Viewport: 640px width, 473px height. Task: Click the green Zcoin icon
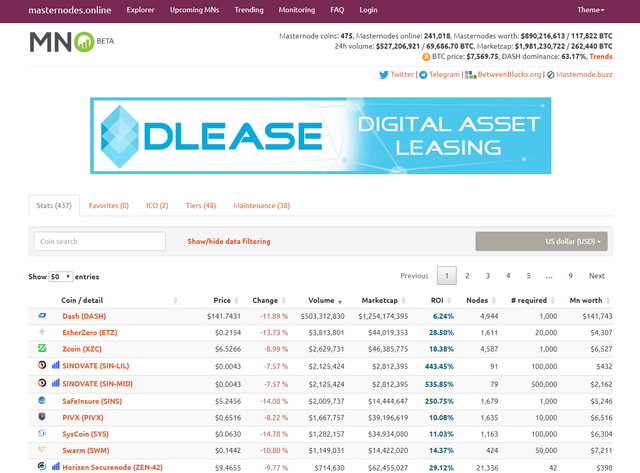(42, 348)
